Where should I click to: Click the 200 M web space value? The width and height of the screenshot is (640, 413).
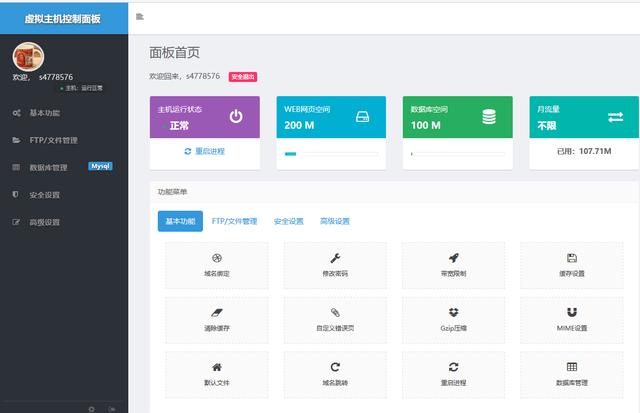click(299, 125)
